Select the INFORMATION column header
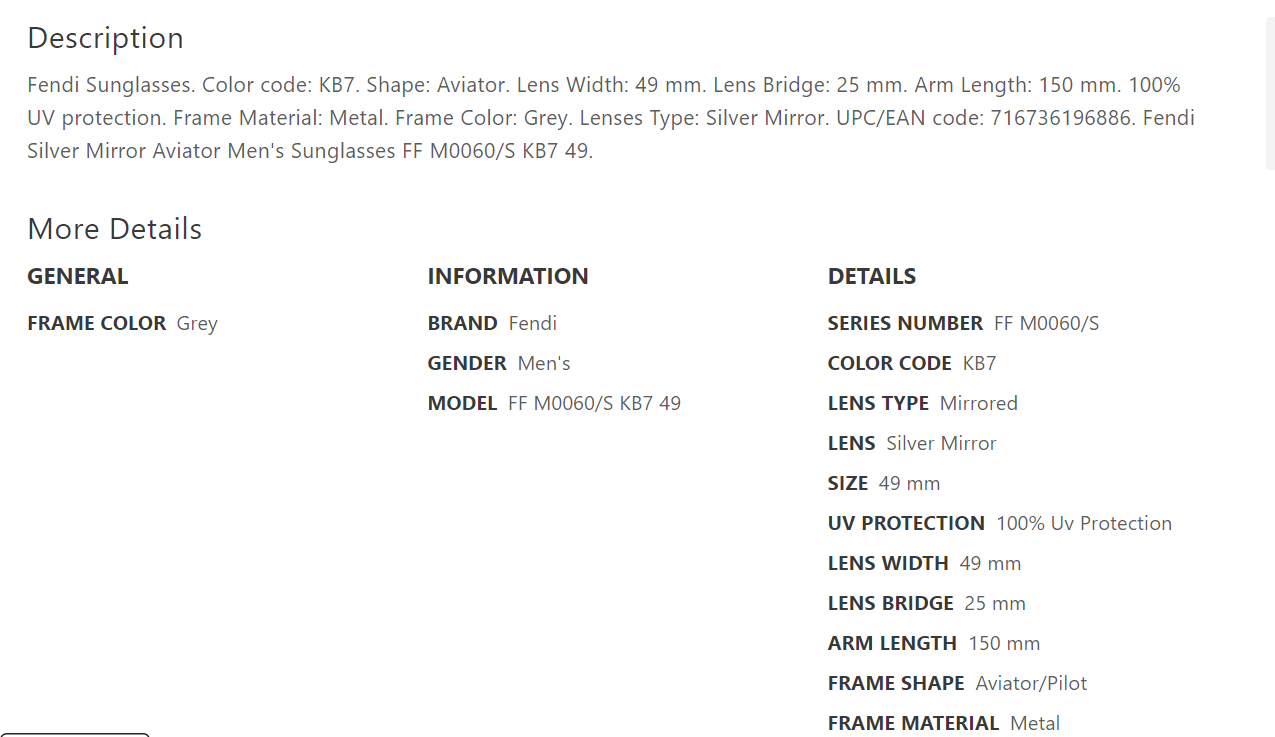Viewport: 1275px width, 737px height. point(508,276)
